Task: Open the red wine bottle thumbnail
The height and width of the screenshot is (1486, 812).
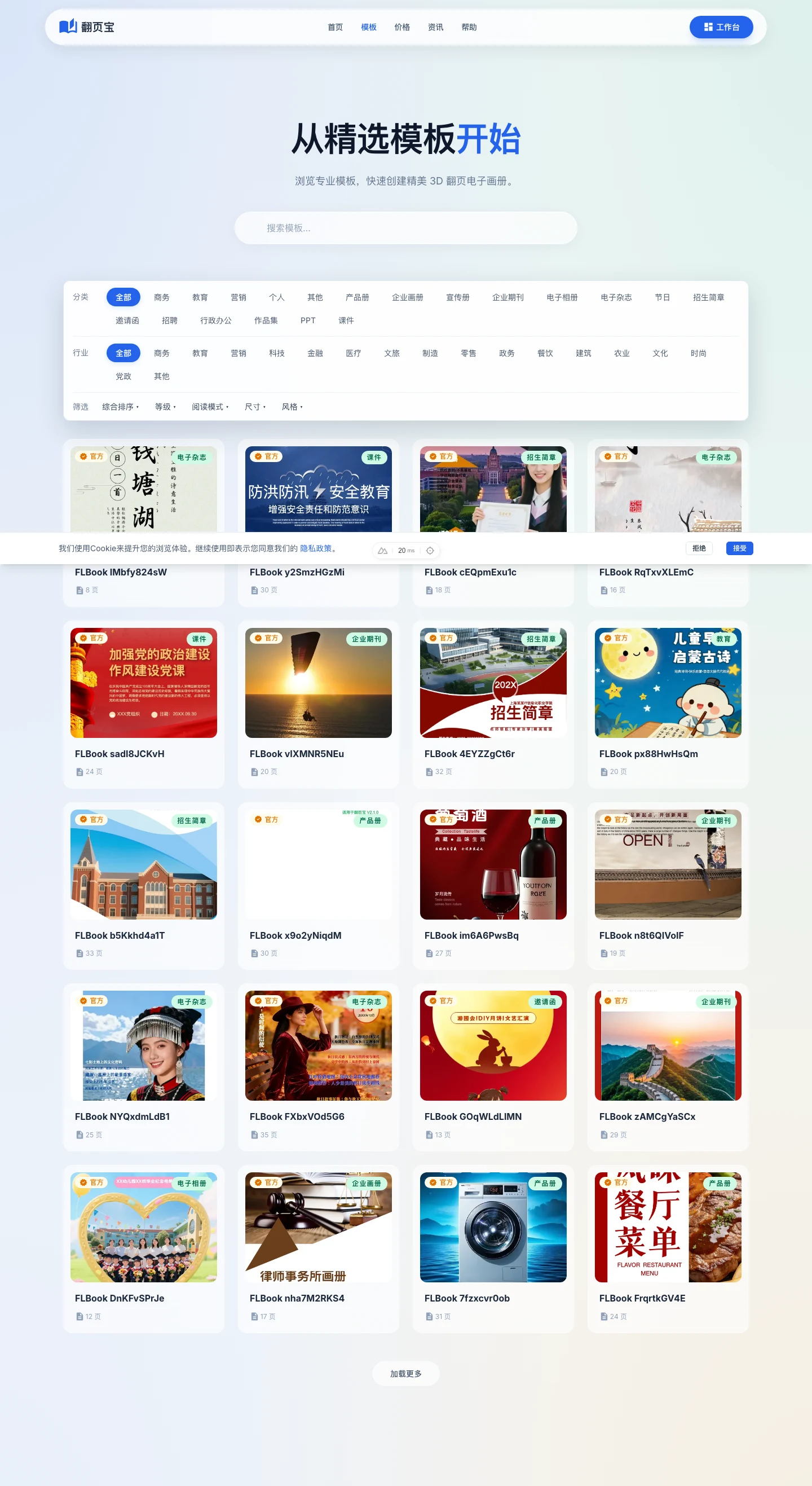Action: pyautogui.click(x=493, y=864)
